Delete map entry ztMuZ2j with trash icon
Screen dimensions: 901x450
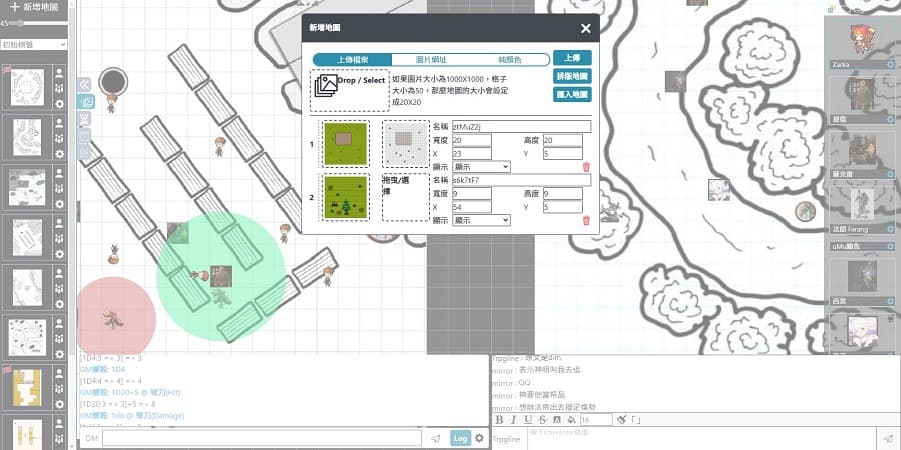(x=586, y=167)
